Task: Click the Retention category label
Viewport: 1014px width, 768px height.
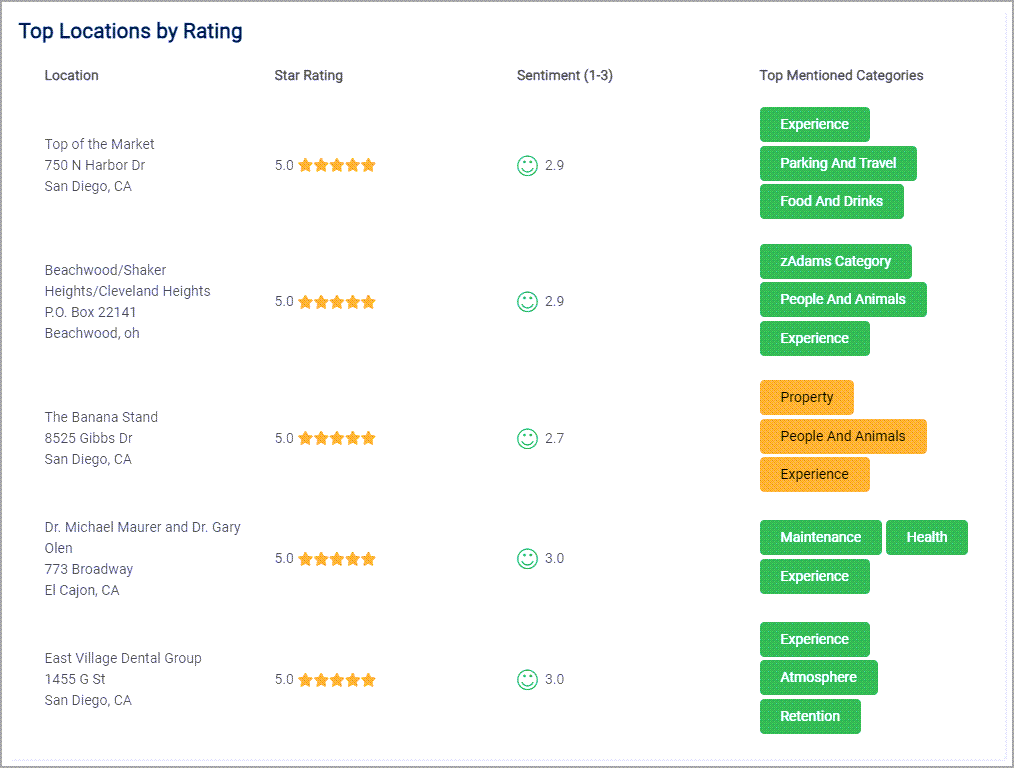Action: click(810, 716)
